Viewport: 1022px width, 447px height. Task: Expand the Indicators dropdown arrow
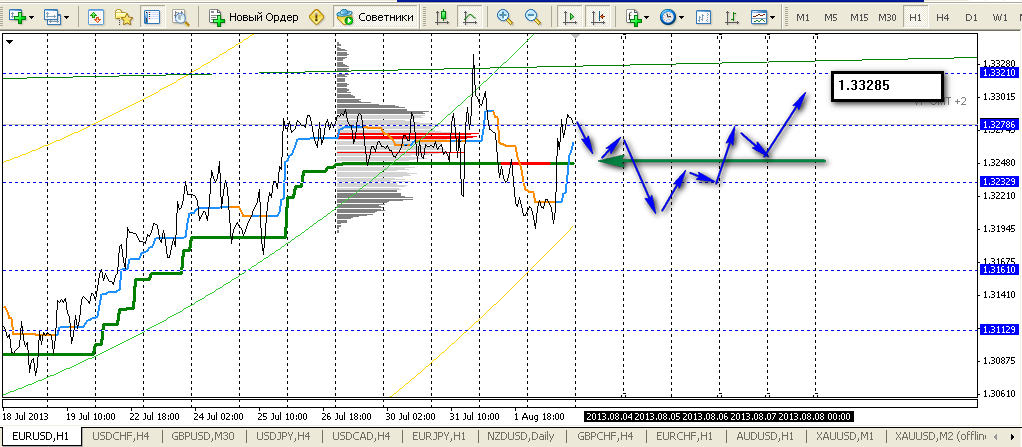pos(646,18)
